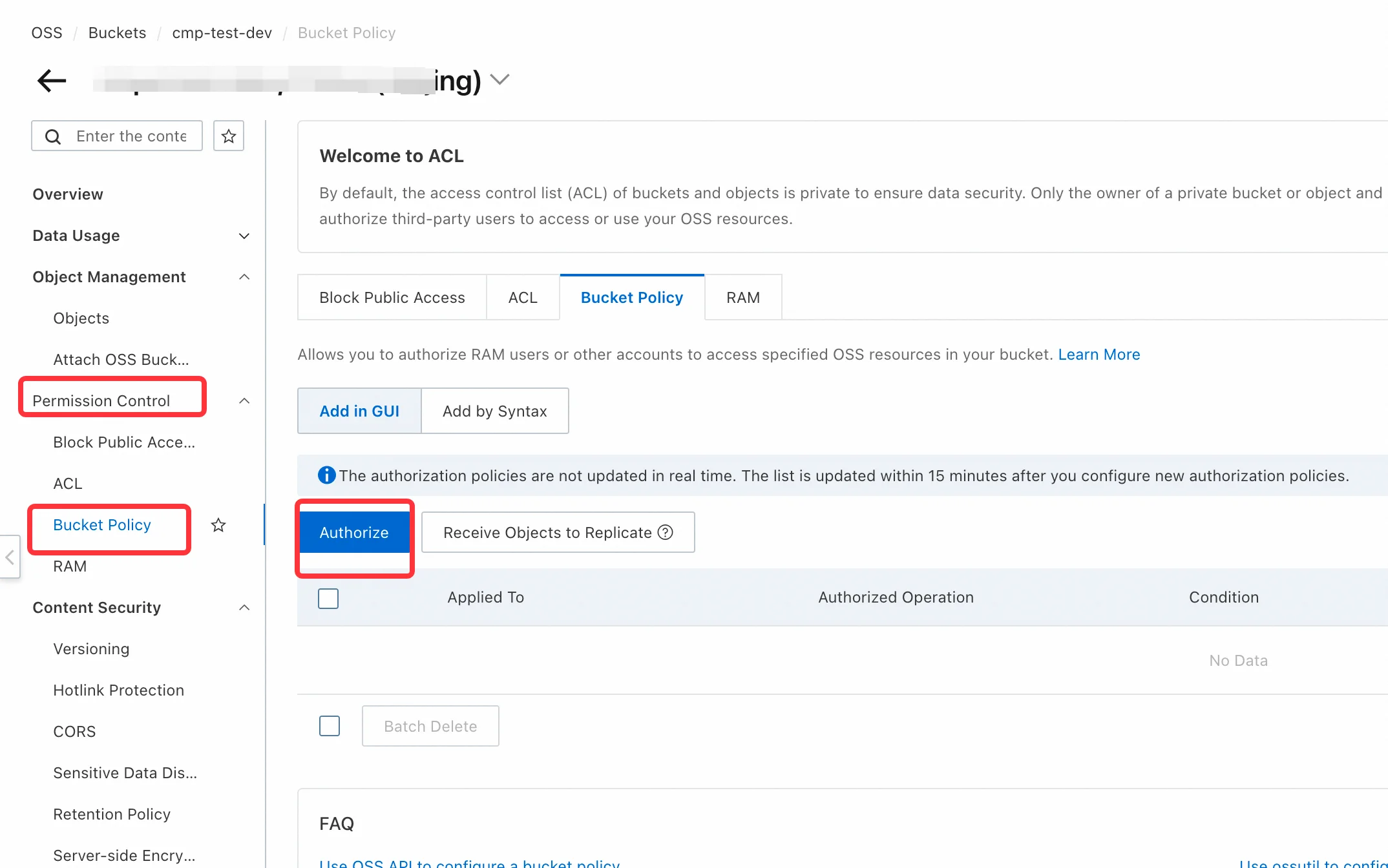Open Attach OSS Buck... sidebar item
The image size is (1388, 868).
point(121,360)
